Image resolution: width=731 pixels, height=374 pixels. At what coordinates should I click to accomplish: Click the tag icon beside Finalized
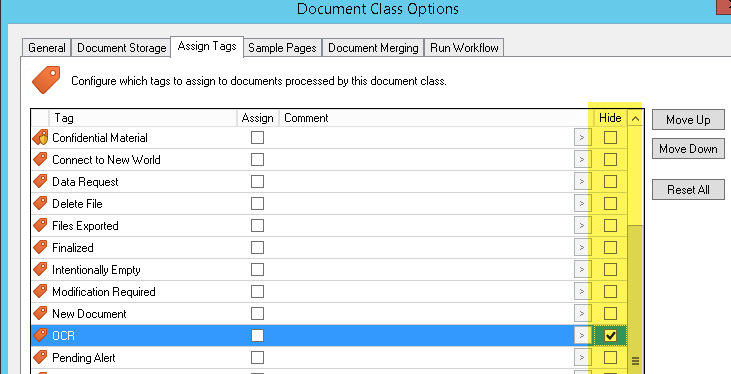coord(41,247)
